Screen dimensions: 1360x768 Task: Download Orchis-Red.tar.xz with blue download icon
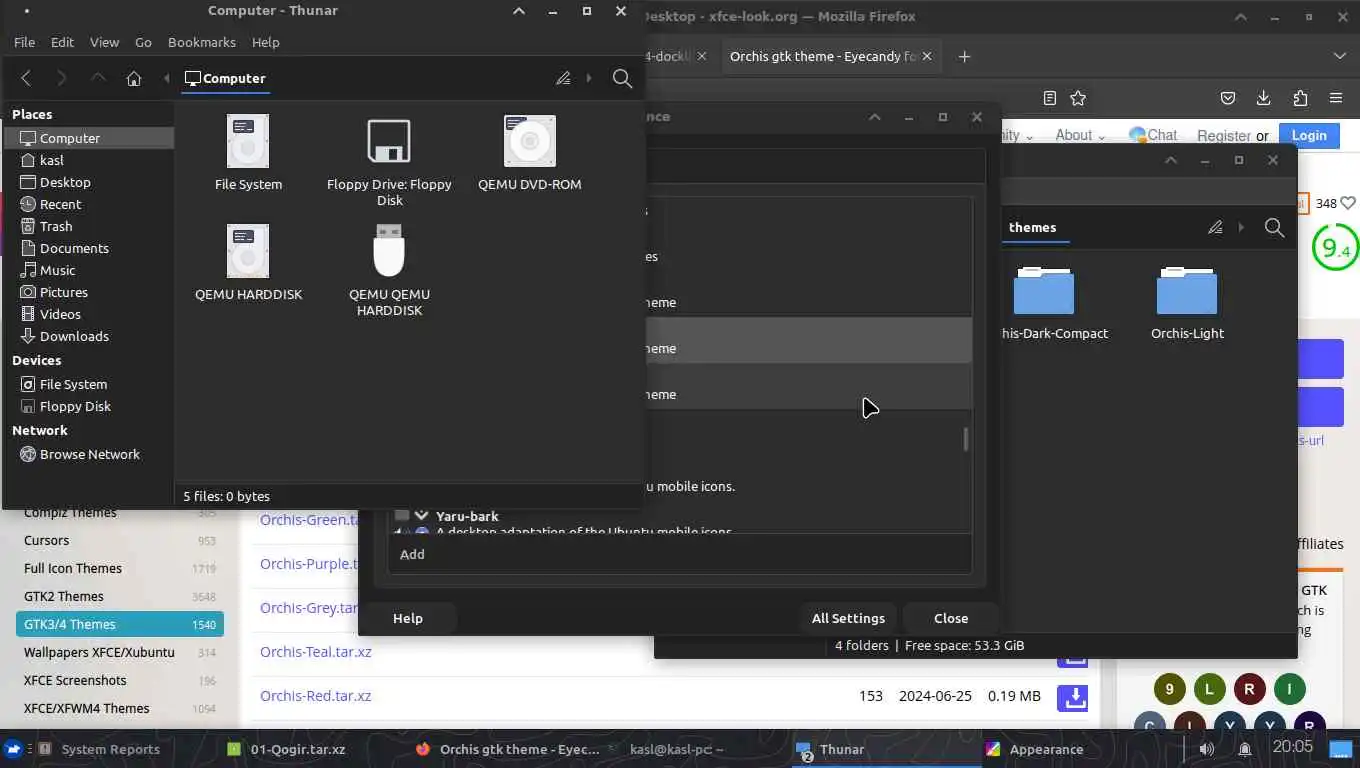point(1074,696)
